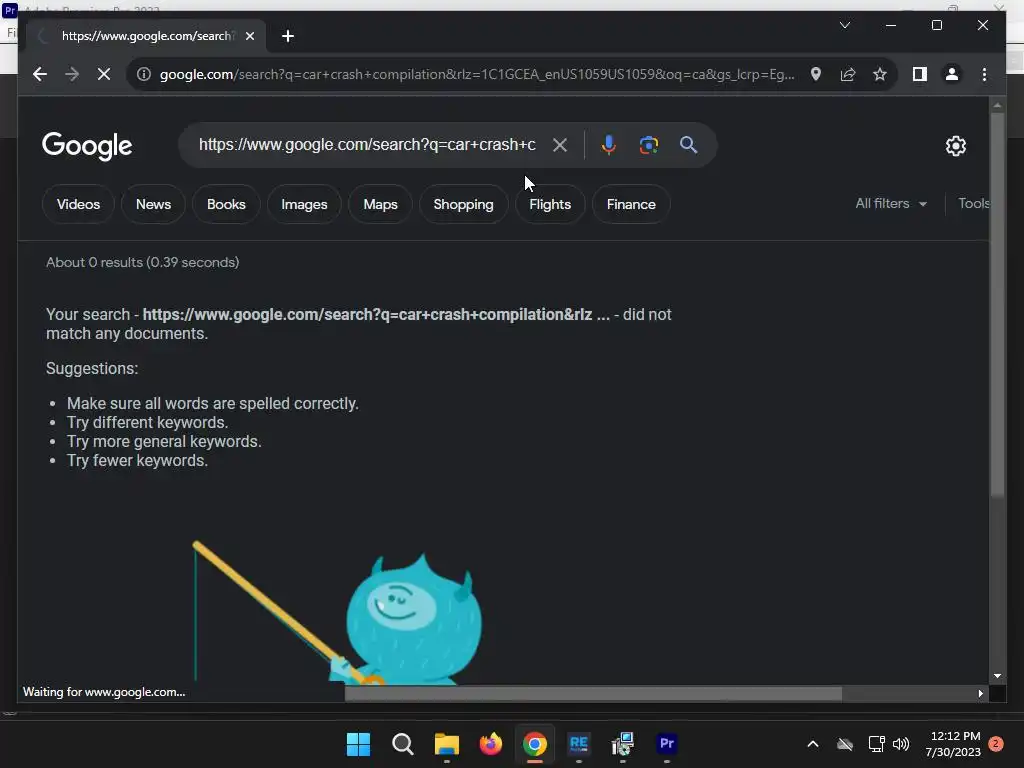Share this page icon
The height and width of the screenshot is (768, 1024).
tap(848, 74)
